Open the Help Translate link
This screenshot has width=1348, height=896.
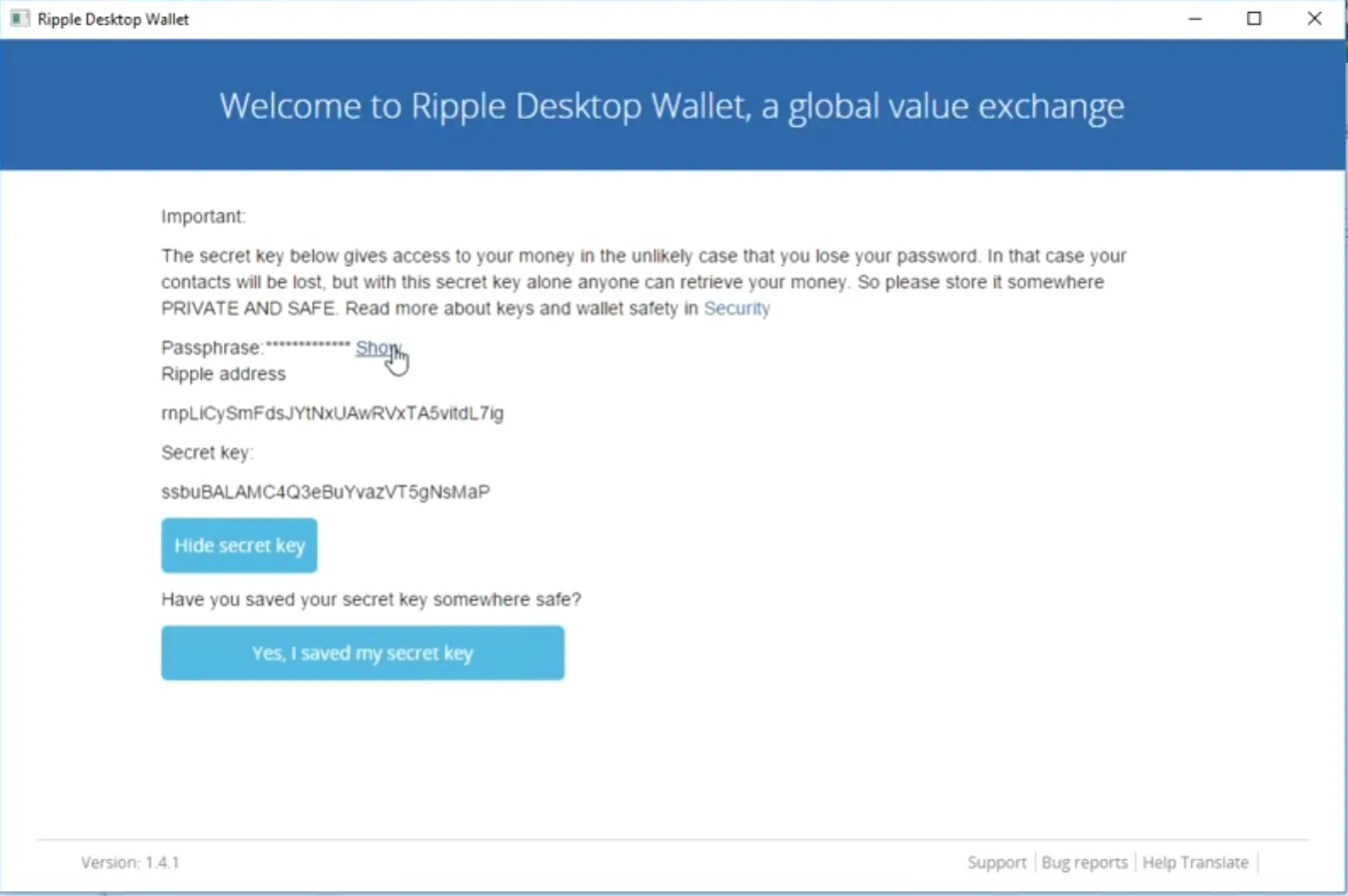(x=1195, y=862)
